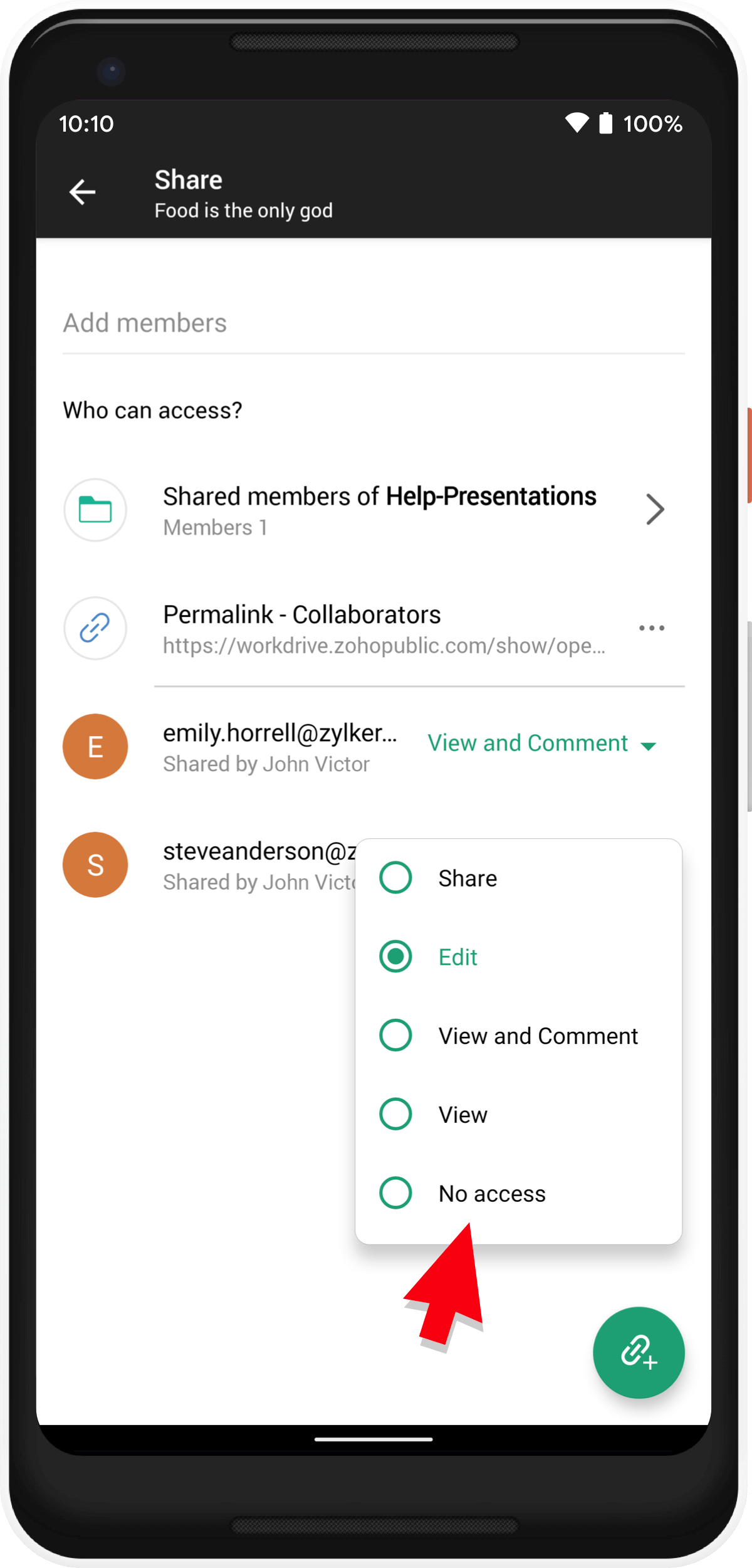Image resolution: width=752 pixels, height=1568 pixels.
Task: Tap the permalink chain icon
Action: [x=95, y=628]
